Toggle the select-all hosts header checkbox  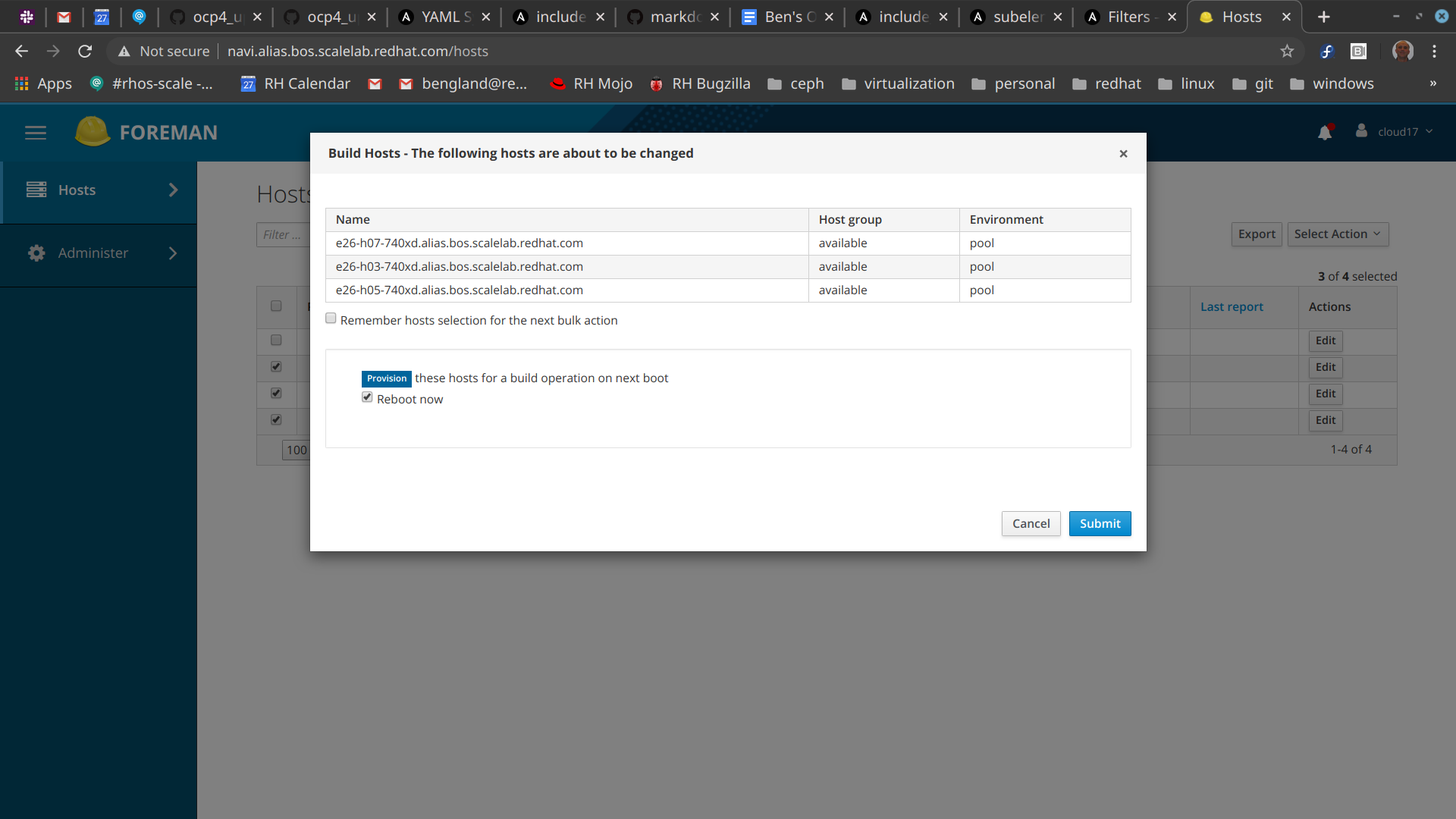click(276, 306)
